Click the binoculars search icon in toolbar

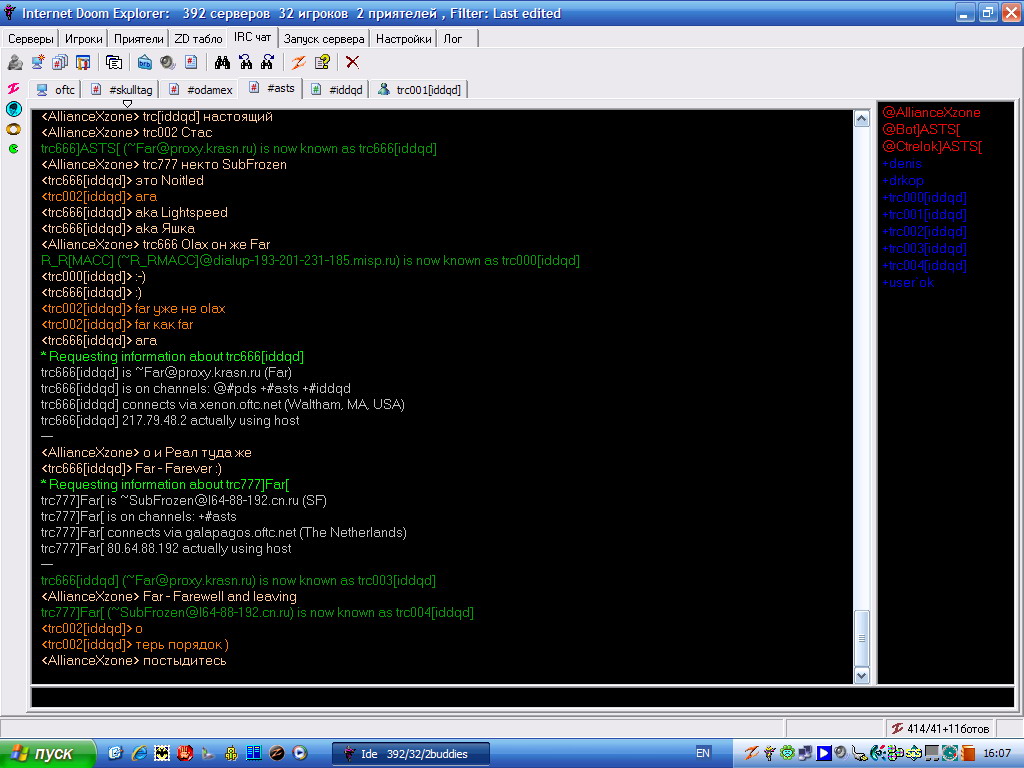[x=222, y=62]
